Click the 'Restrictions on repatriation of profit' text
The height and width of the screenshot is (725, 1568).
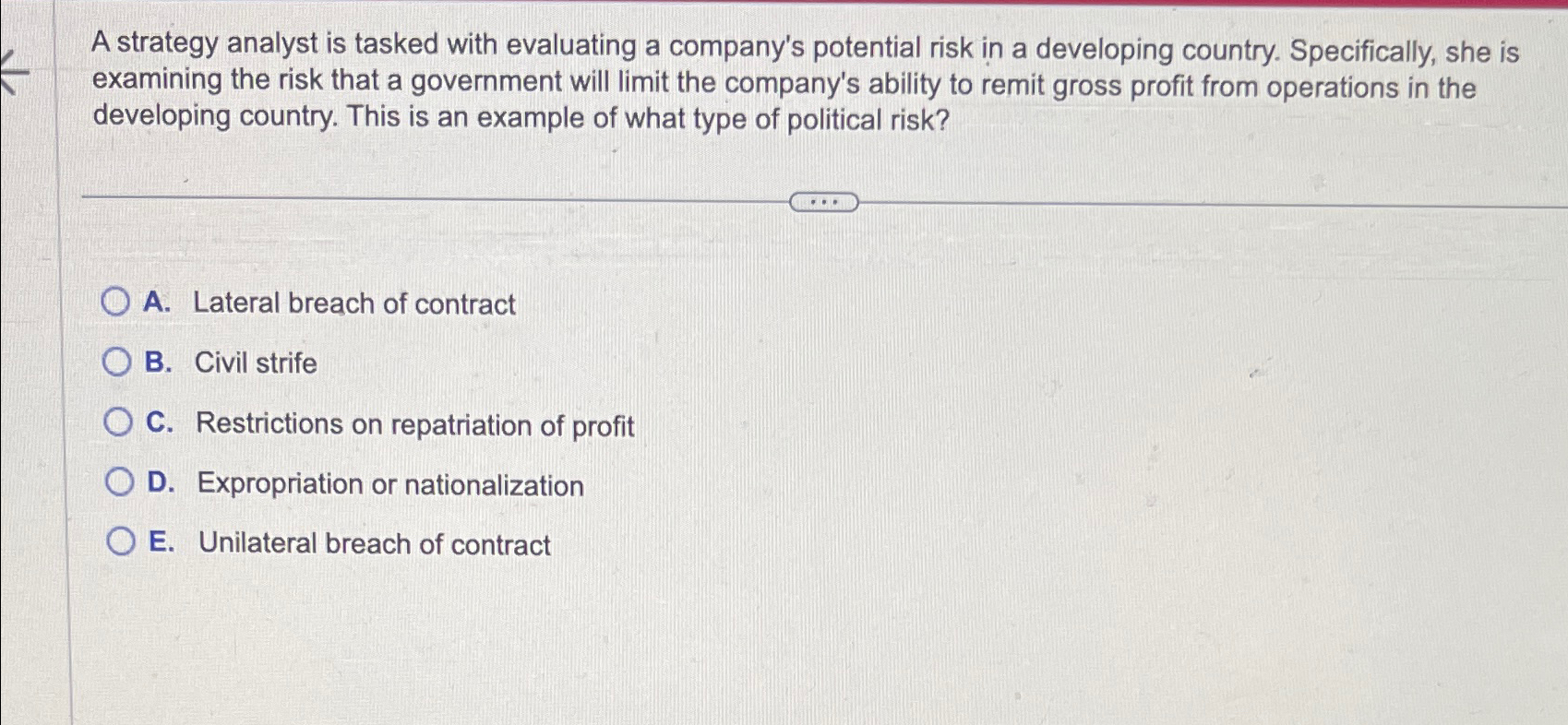point(414,424)
